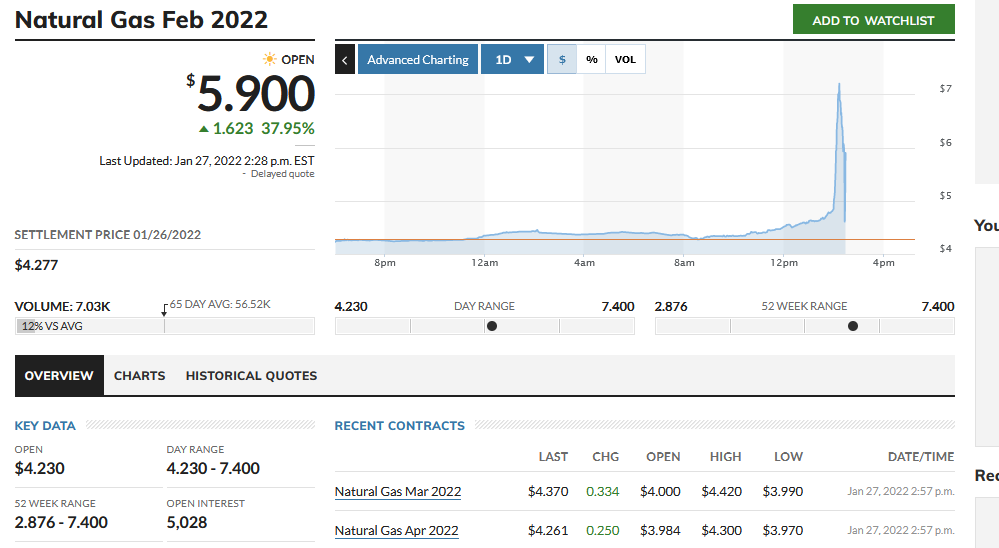Click the LOW column header
The image size is (999, 548).
(788, 457)
